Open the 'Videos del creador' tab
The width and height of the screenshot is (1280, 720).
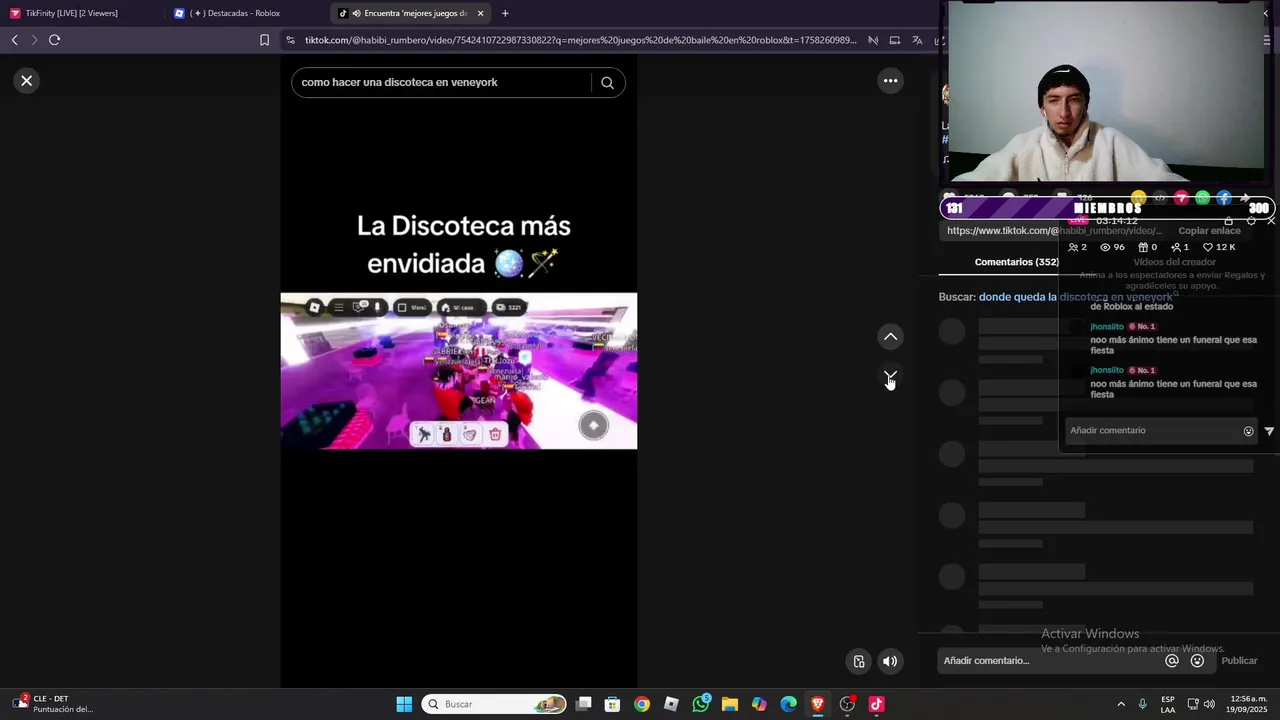click(x=1174, y=262)
